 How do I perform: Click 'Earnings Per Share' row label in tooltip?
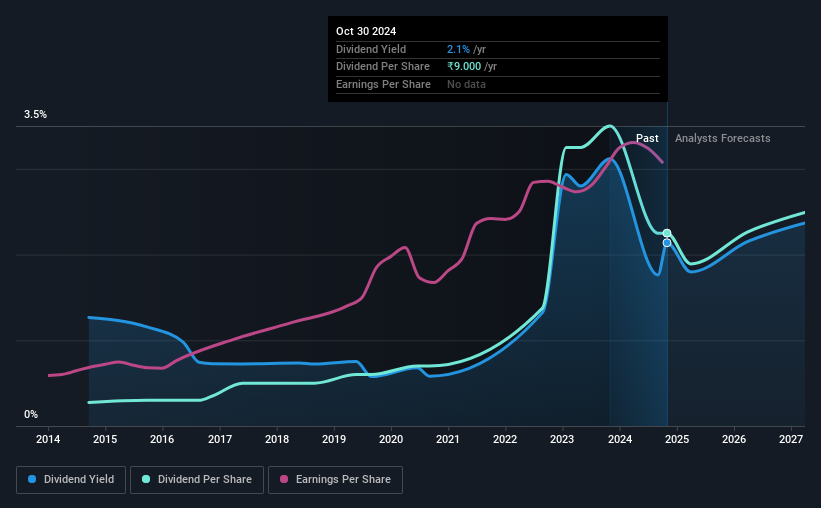click(x=383, y=84)
